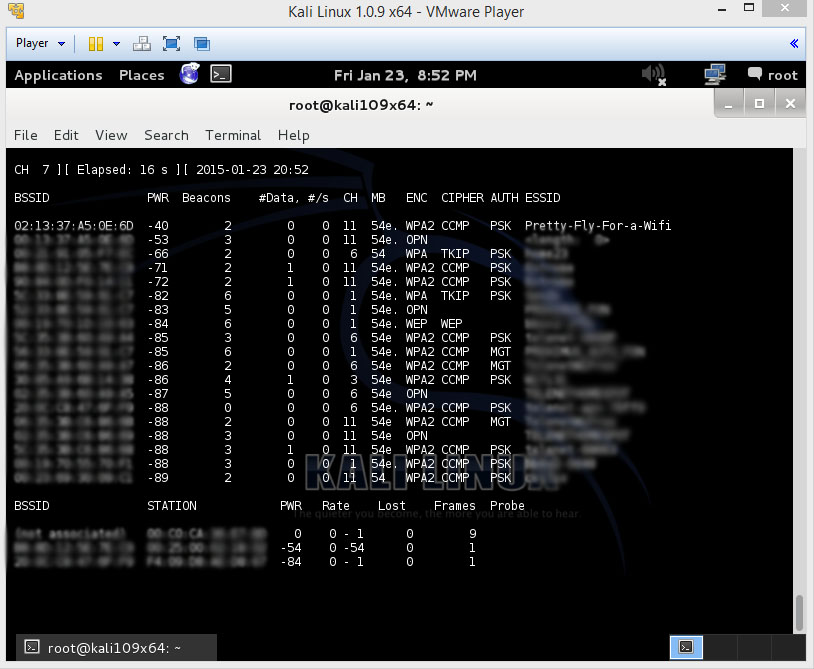Click the terminal vertical scrollbar thumb
The image size is (814, 669).
[x=799, y=613]
